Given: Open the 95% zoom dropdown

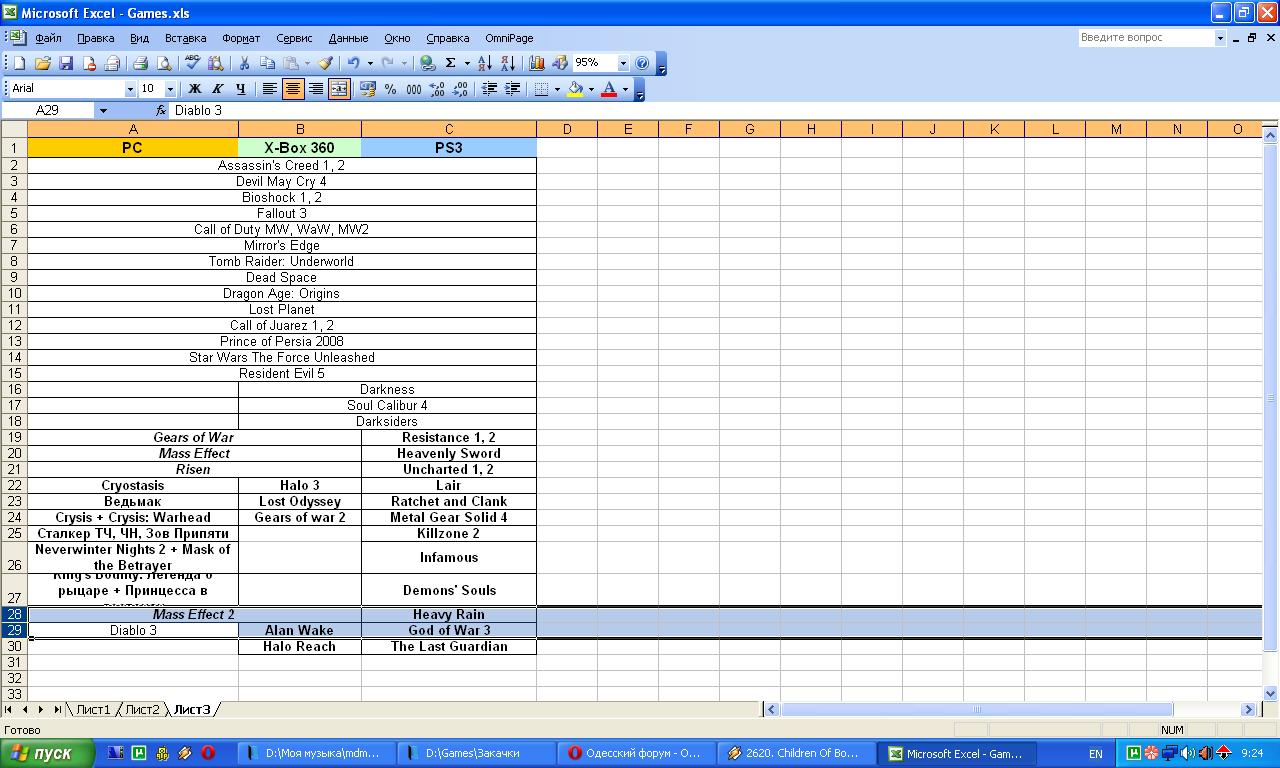Looking at the screenshot, I should coord(623,63).
